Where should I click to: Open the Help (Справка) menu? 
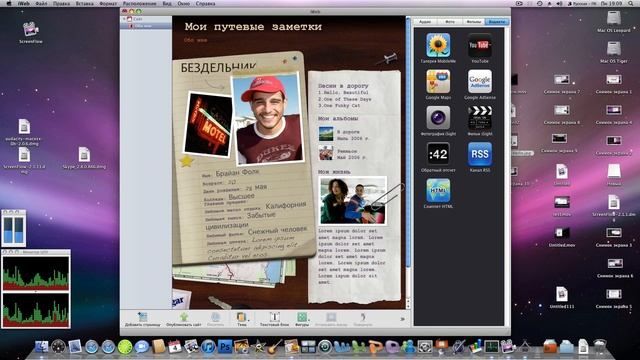coord(205,3)
